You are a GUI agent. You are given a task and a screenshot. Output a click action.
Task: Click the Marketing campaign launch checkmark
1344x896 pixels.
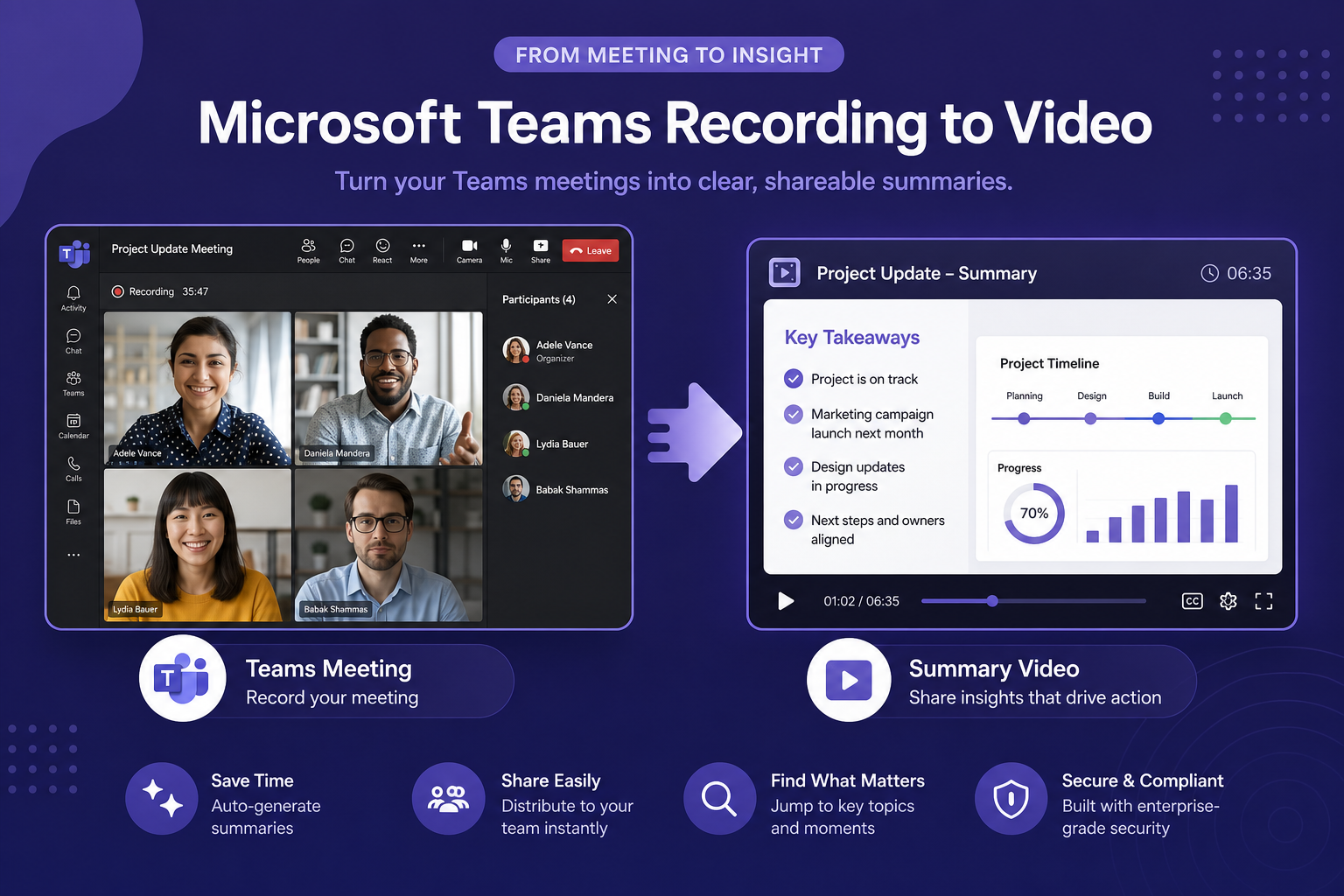794,414
